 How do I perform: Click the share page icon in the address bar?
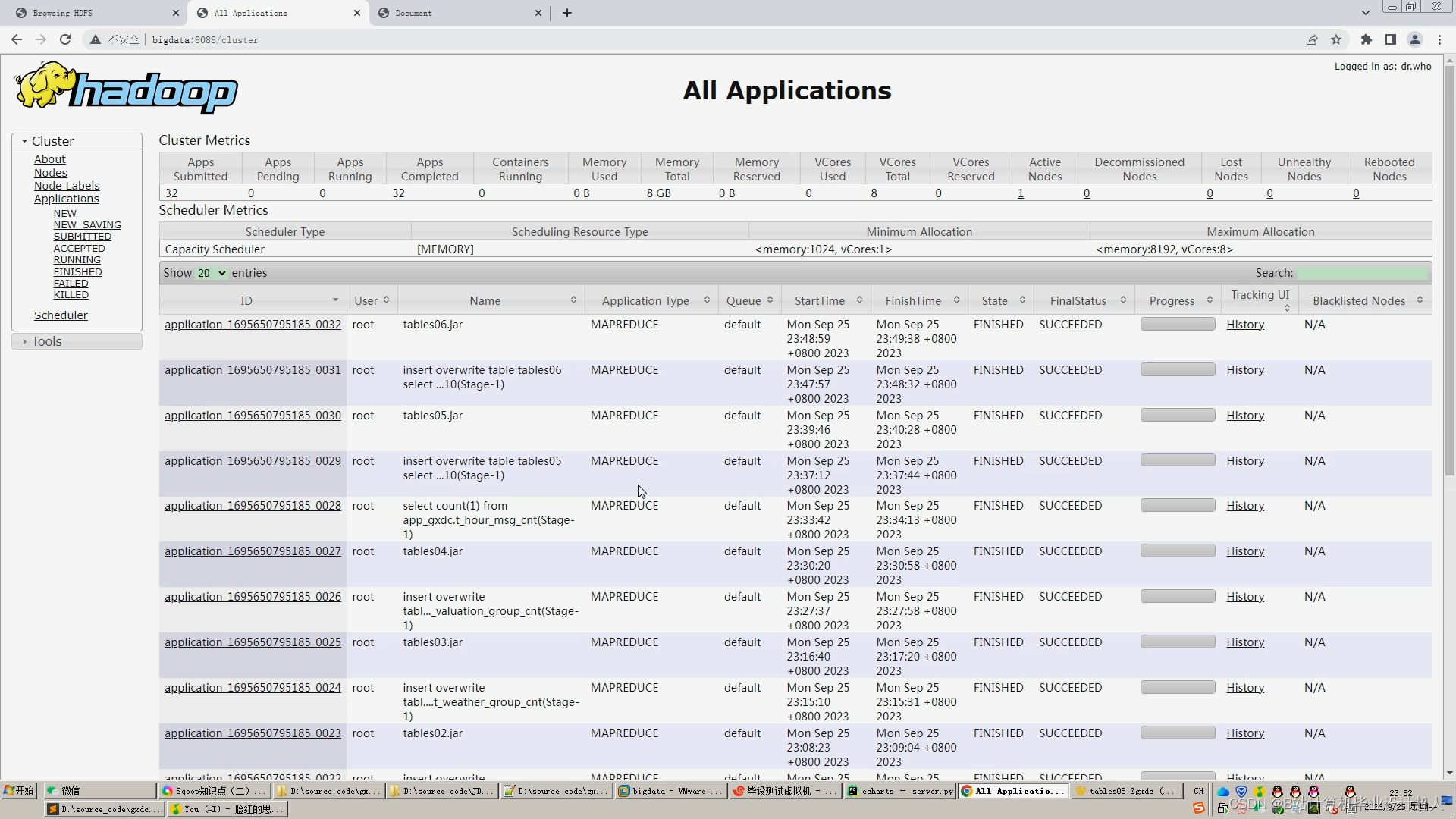1312,39
